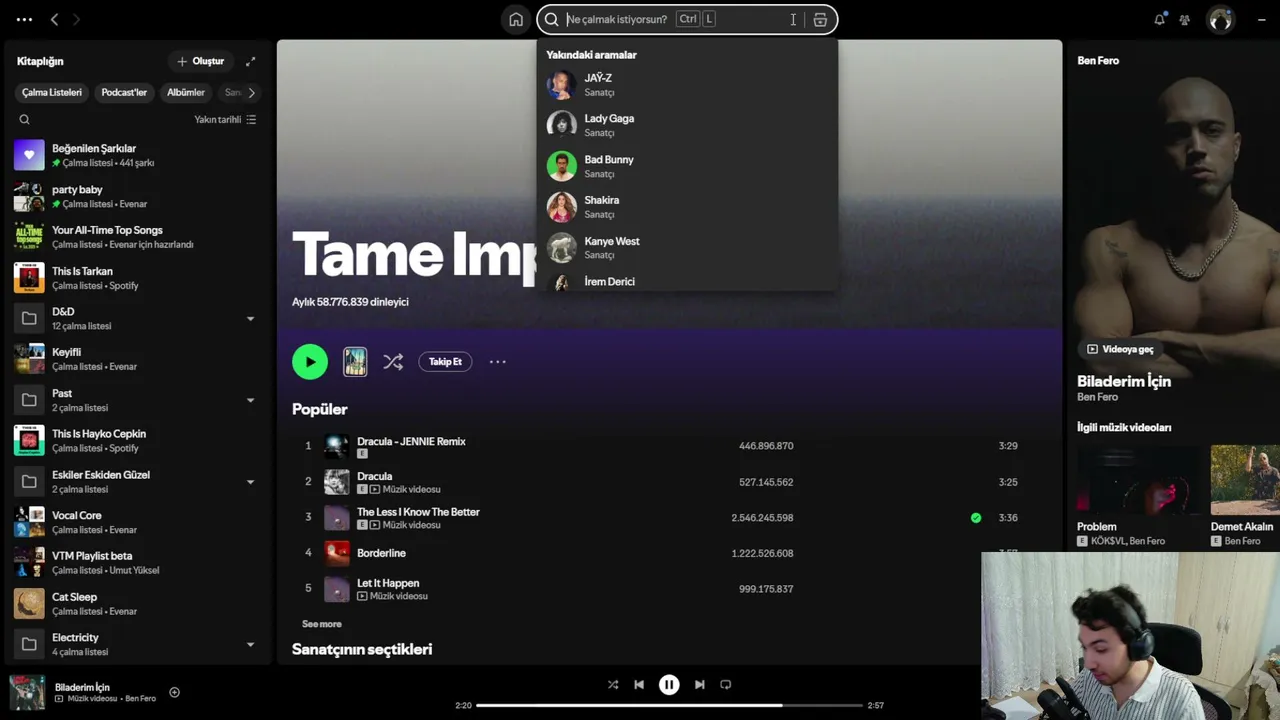Show more library filter chips
The image size is (1280, 720).
251,93
